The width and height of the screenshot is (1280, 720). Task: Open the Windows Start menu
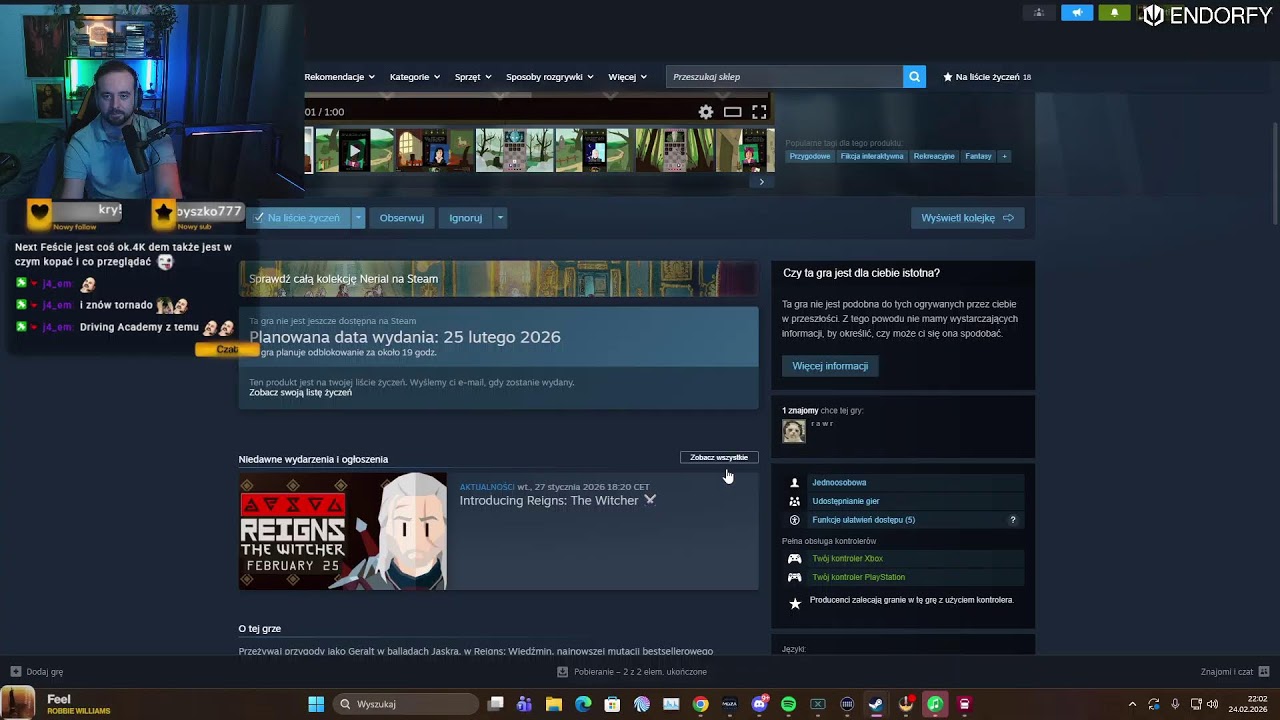click(x=316, y=704)
